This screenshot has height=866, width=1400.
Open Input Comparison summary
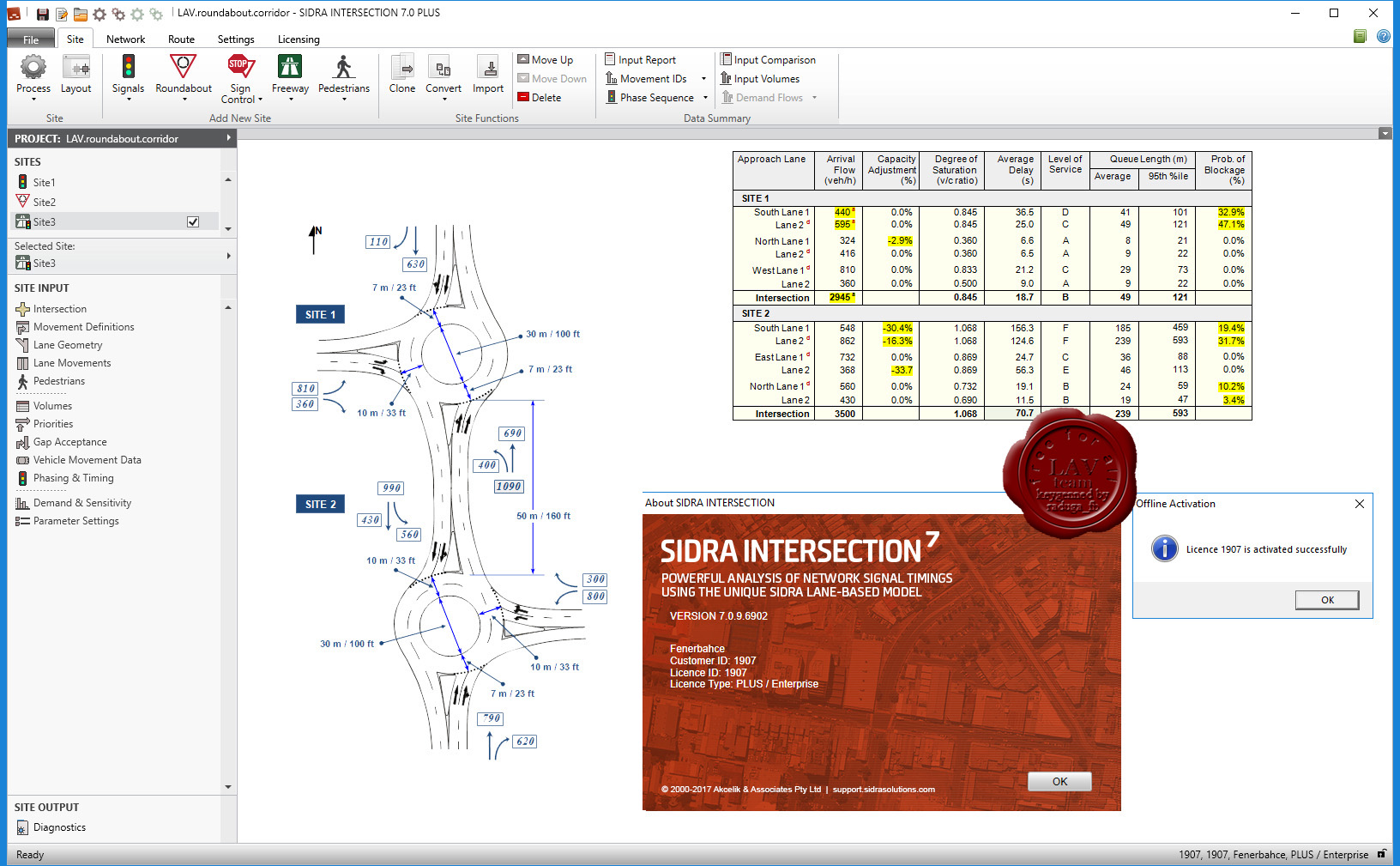coord(768,60)
